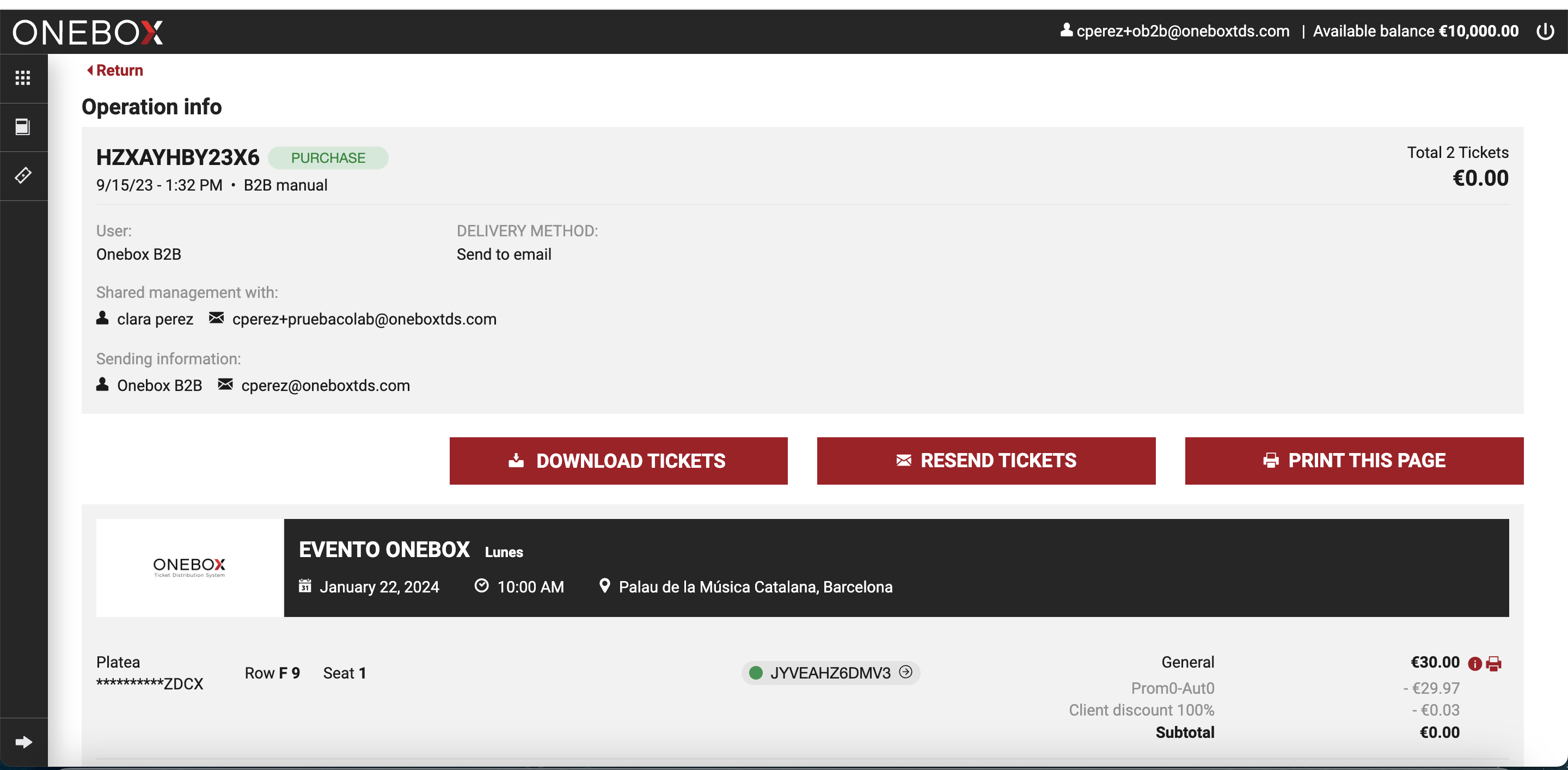Screen dimensions: 1568x770
Task: Click the person icon beside clara perez
Action: pos(102,317)
